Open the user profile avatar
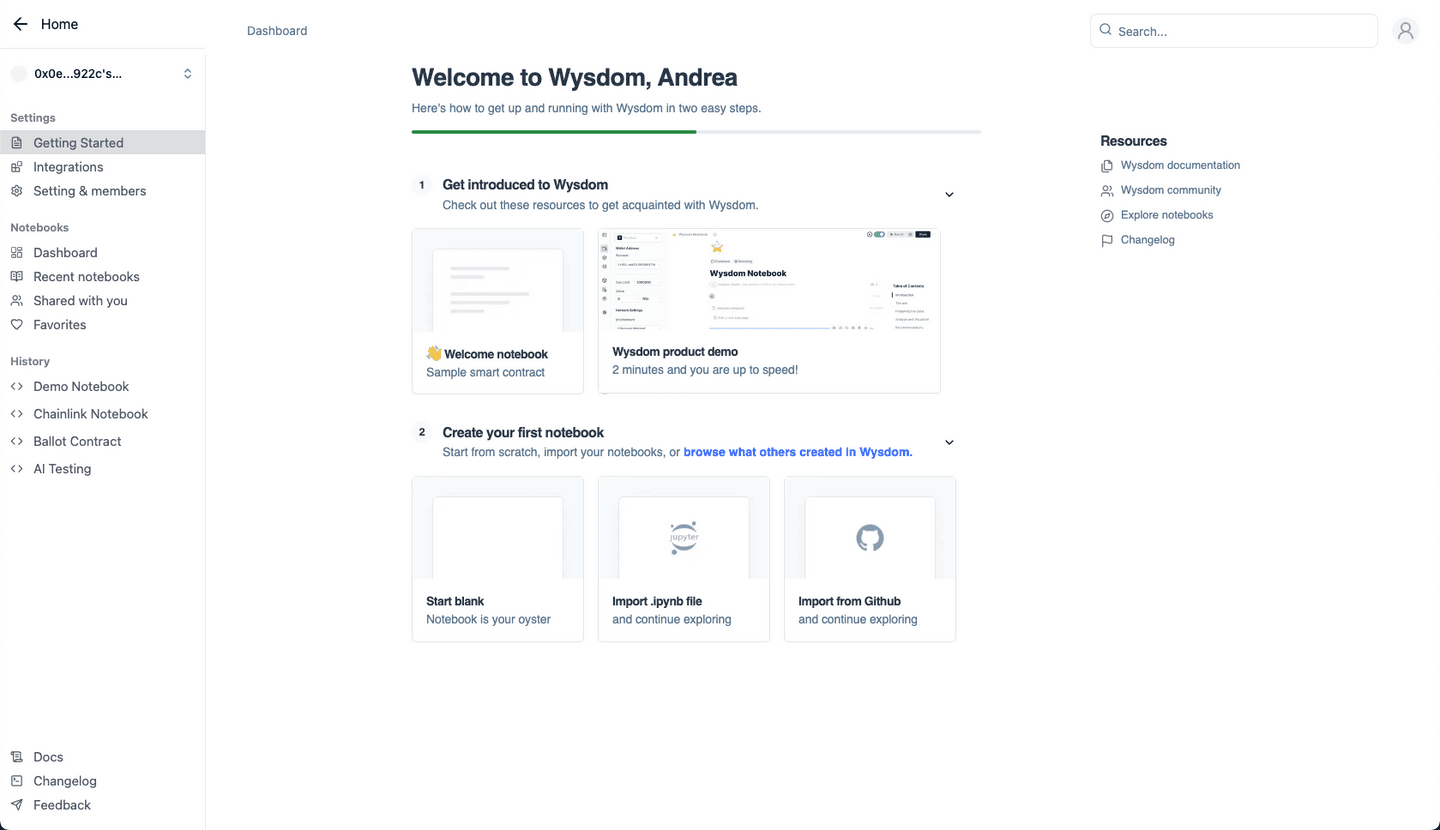 click(x=1406, y=31)
